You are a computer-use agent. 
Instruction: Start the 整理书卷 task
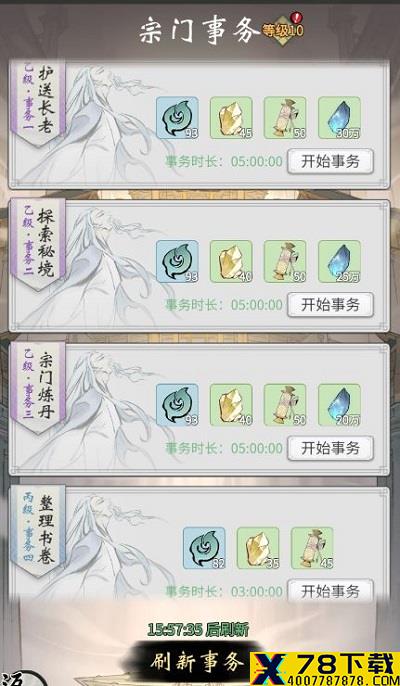click(330, 591)
